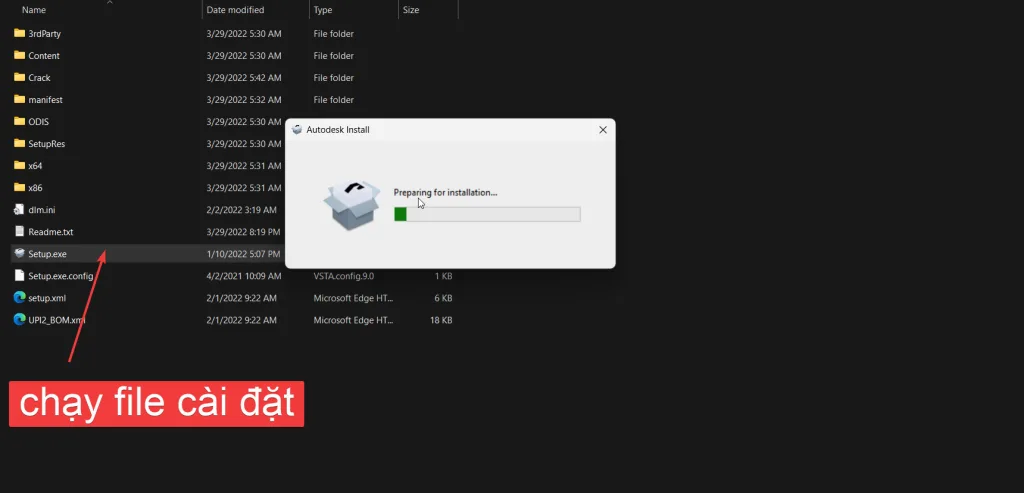Sort files by the Size column
The image size is (1024, 493).
pyautogui.click(x=411, y=10)
